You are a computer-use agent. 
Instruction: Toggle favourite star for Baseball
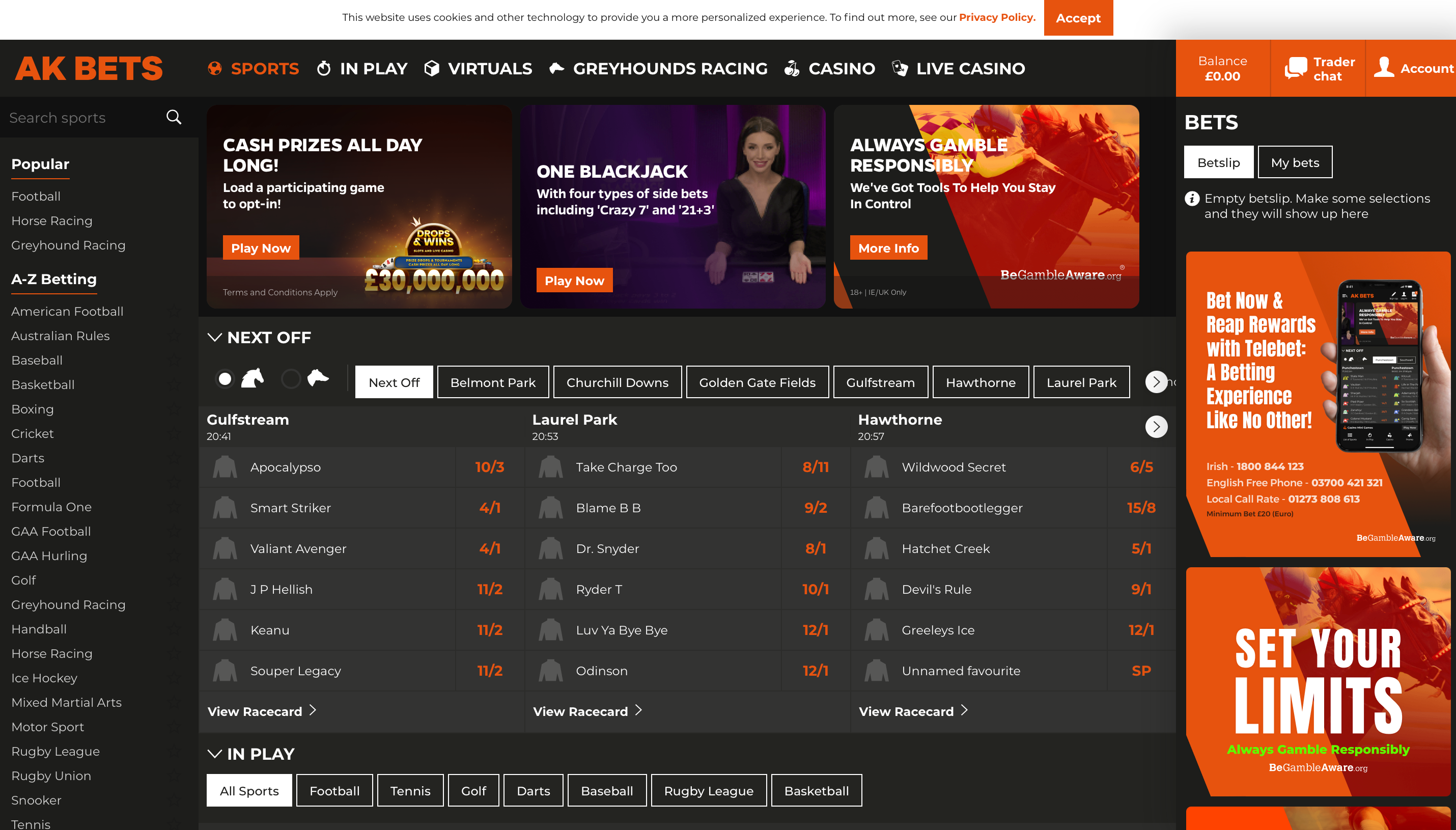tap(175, 361)
